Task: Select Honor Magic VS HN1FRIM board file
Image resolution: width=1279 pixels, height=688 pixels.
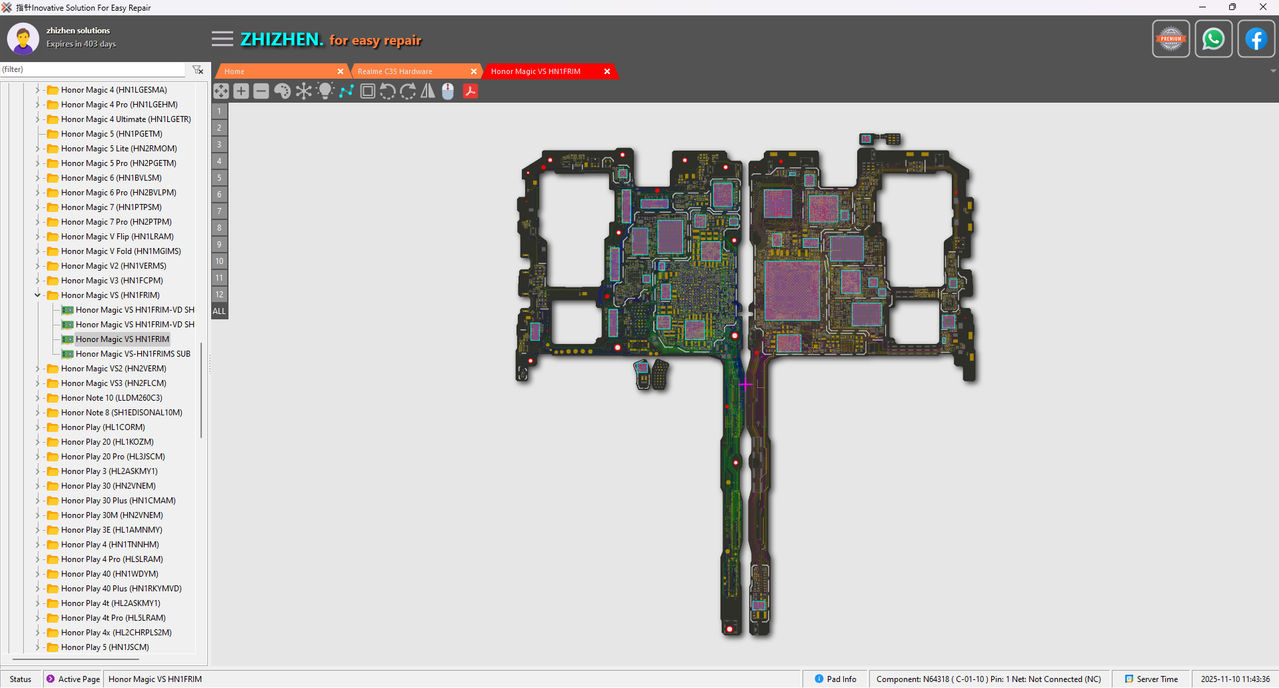Action: [122, 339]
